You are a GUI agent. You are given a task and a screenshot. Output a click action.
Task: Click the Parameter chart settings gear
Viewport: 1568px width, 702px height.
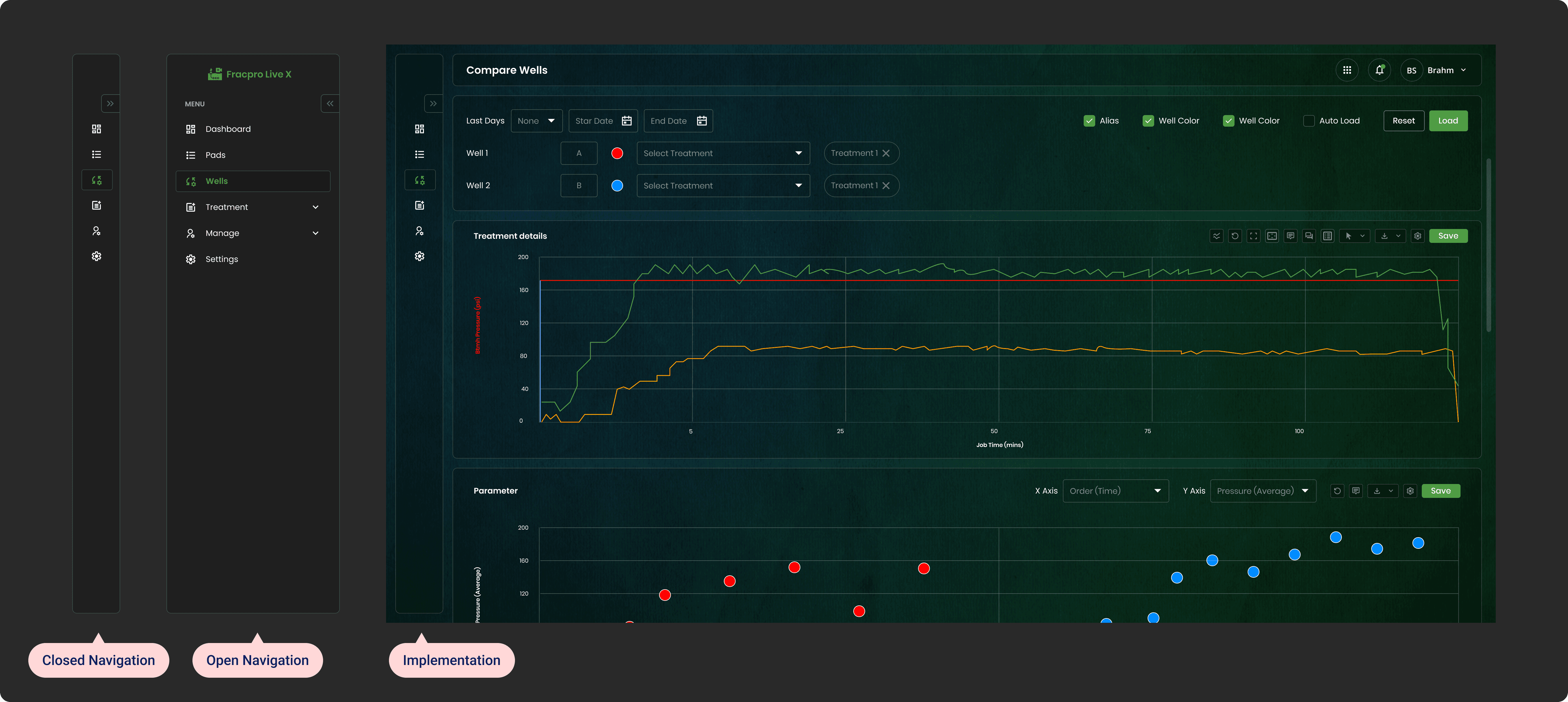[1410, 491]
